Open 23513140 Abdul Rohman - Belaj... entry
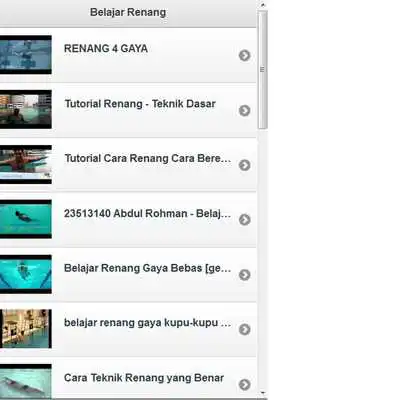The image size is (409, 400). click(x=147, y=213)
